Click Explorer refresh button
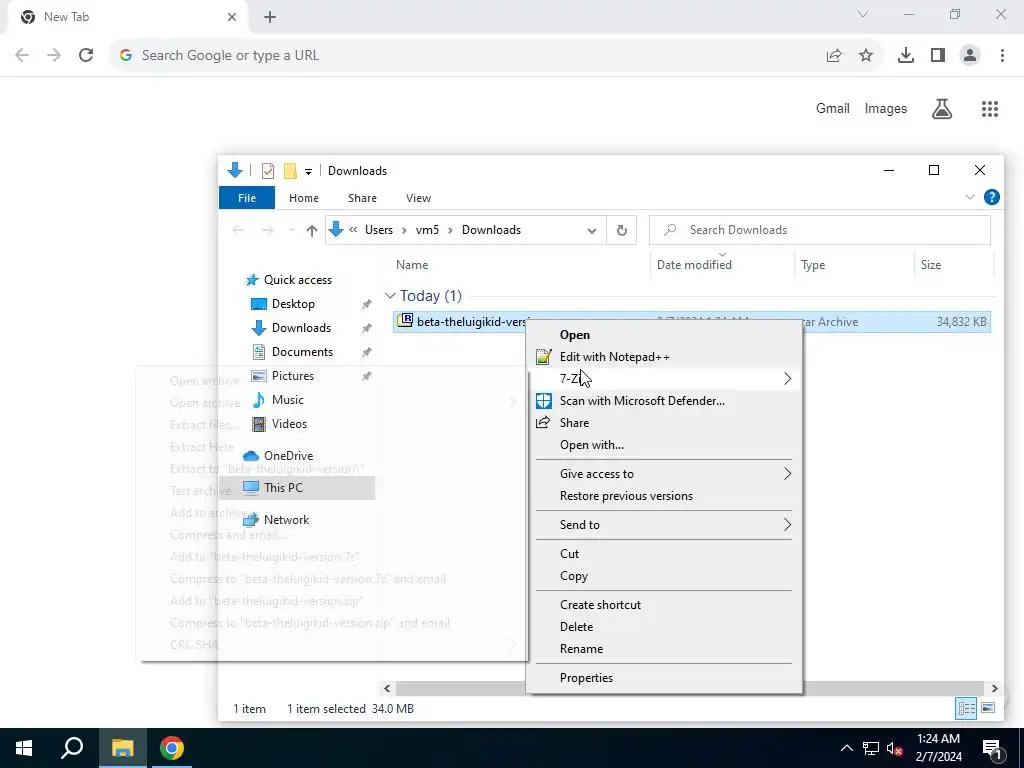The height and width of the screenshot is (768, 1024). click(622, 230)
